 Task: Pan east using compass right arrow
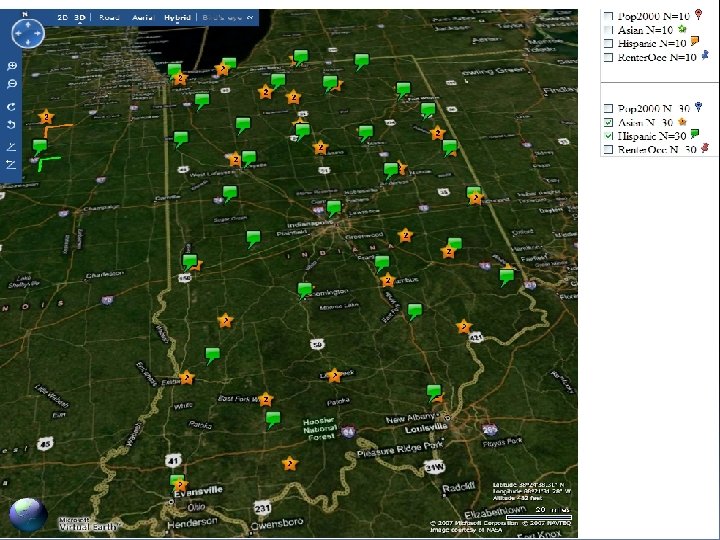click(37, 33)
